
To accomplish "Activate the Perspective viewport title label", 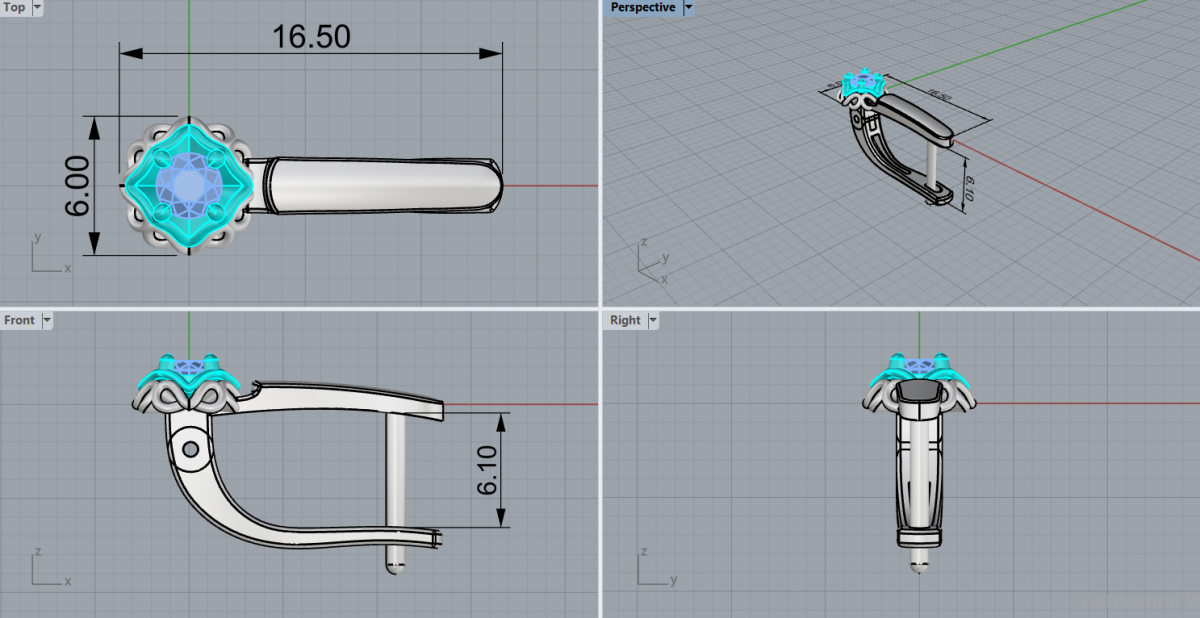I will click(x=642, y=8).
